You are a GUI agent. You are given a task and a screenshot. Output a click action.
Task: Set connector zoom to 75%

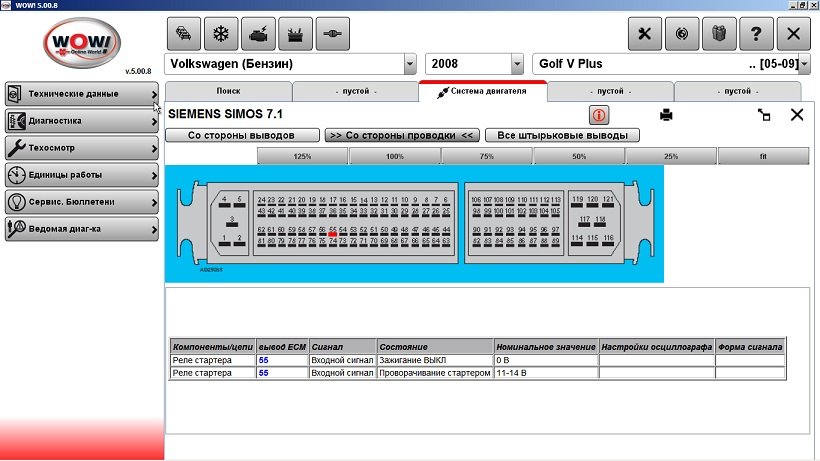tap(487, 156)
